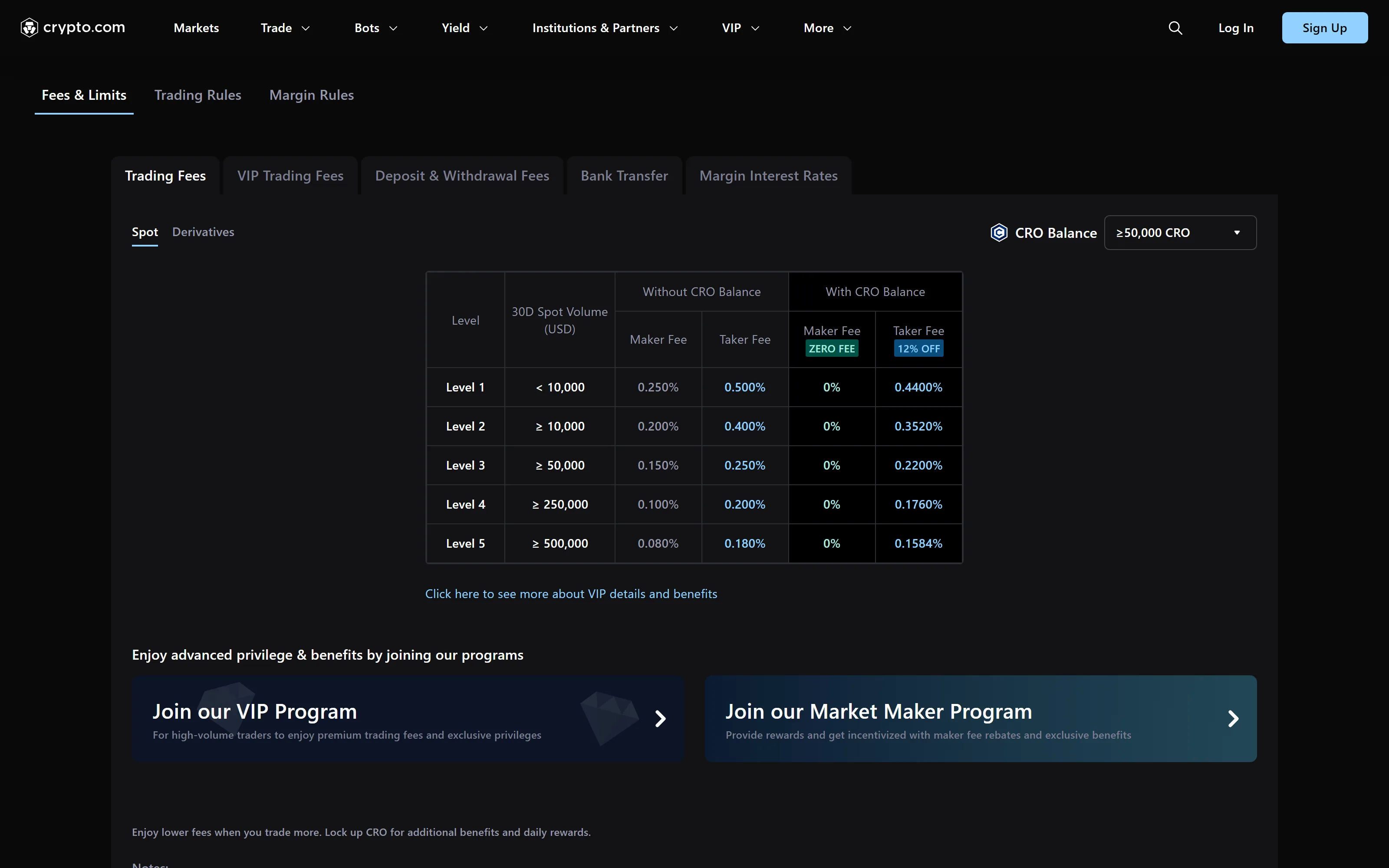Switch to the Derivatives sub-tab
This screenshot has height=868, width=1389.
(x=203, y=232)
